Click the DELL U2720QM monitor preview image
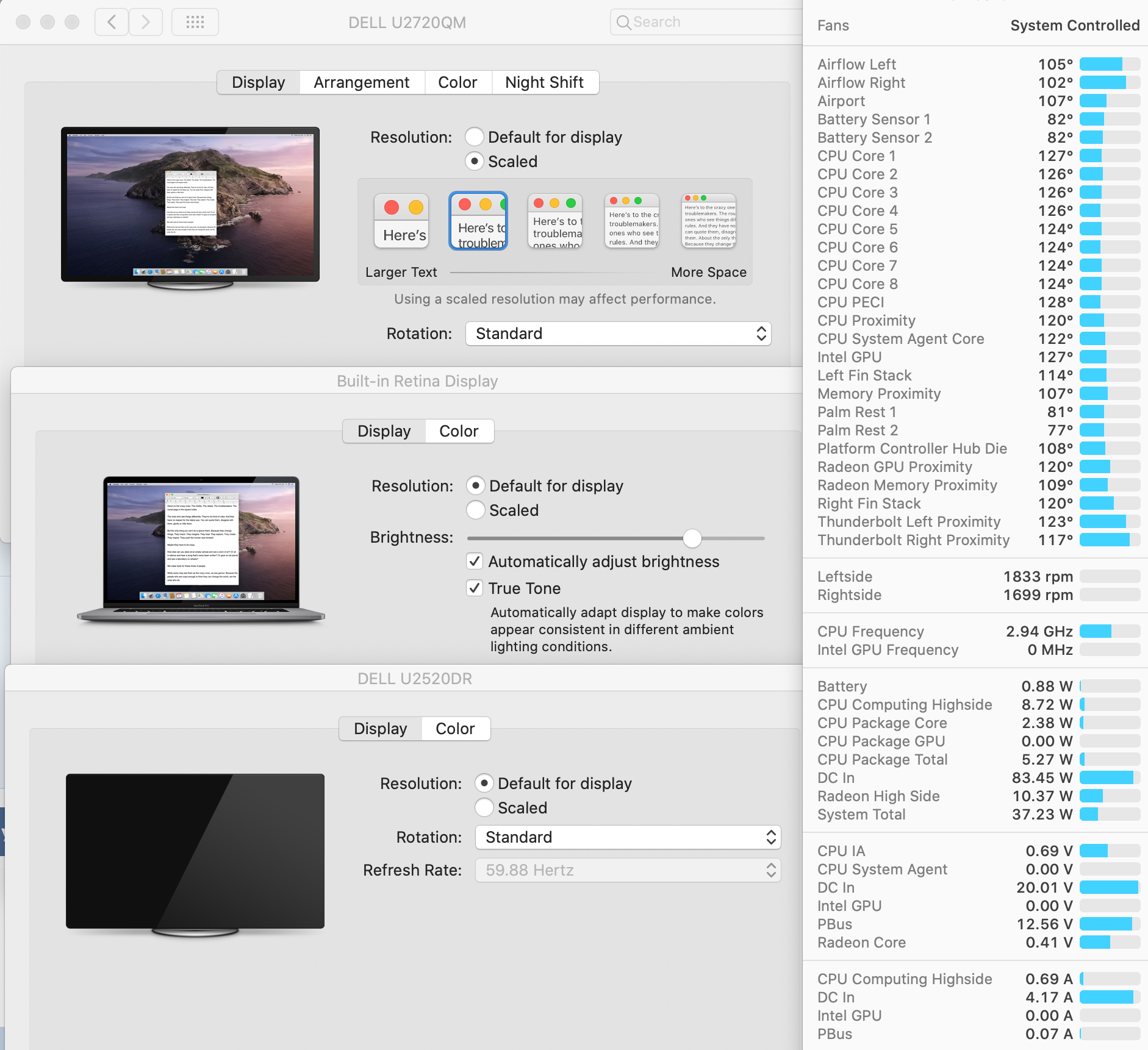 [190, 208]
